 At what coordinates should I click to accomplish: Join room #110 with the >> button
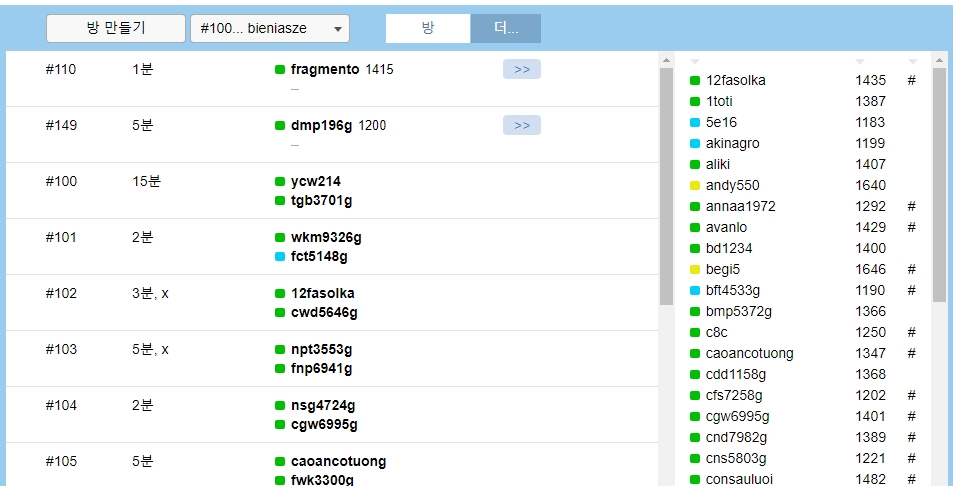[521, 69]
